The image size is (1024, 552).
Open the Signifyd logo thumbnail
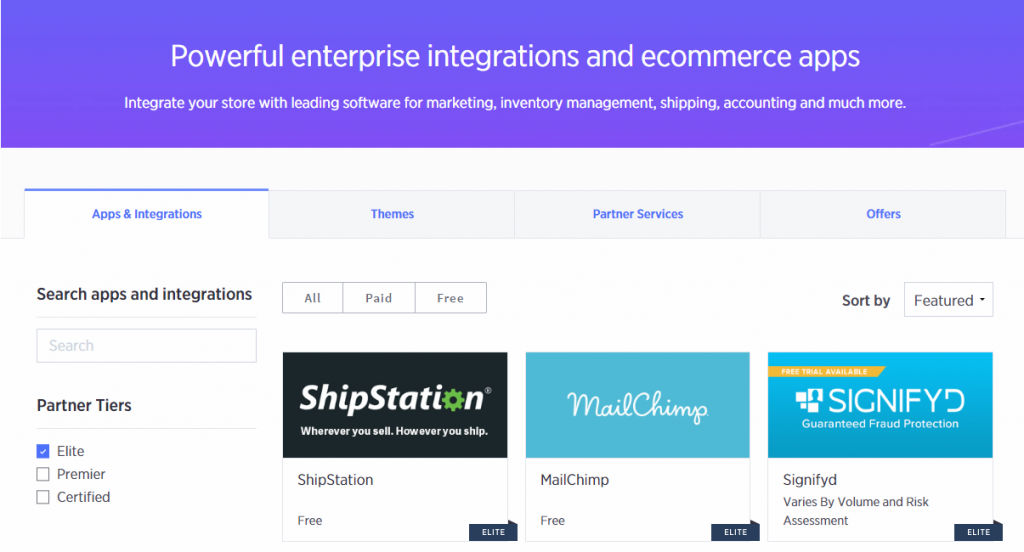pos(880,405)
